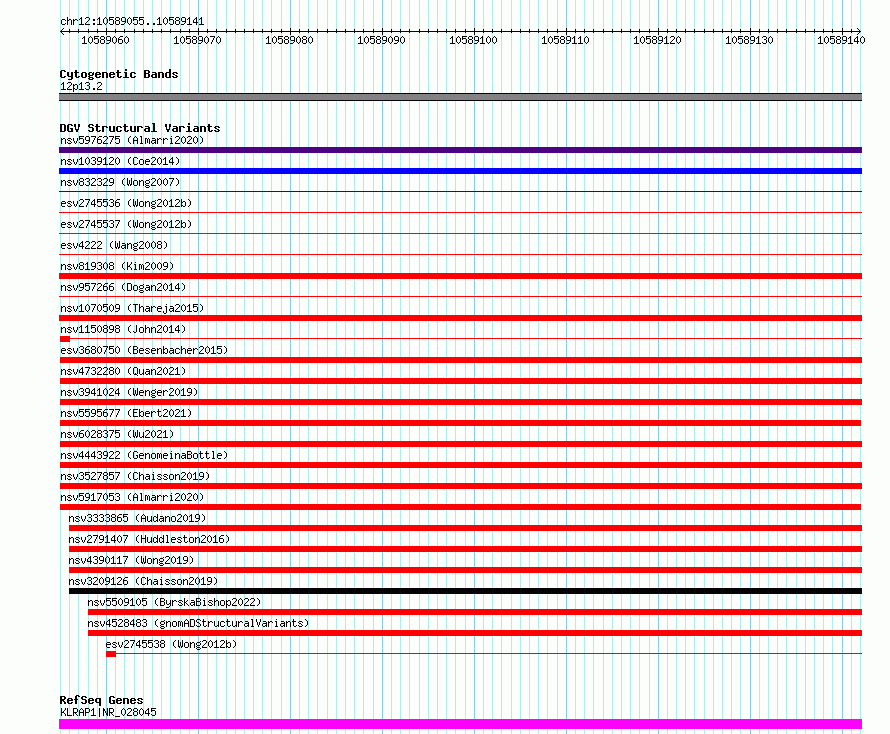Click the nsv4528483 (gnomADStructuralVariants) label
Viewport: 890px width, 734px height.
(x=198, y=623)
